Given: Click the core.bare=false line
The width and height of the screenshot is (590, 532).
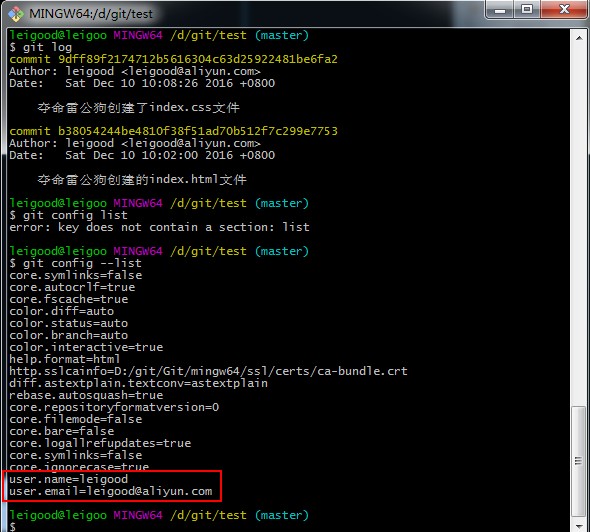Looking at the screenshot, I should click(61, 431).
